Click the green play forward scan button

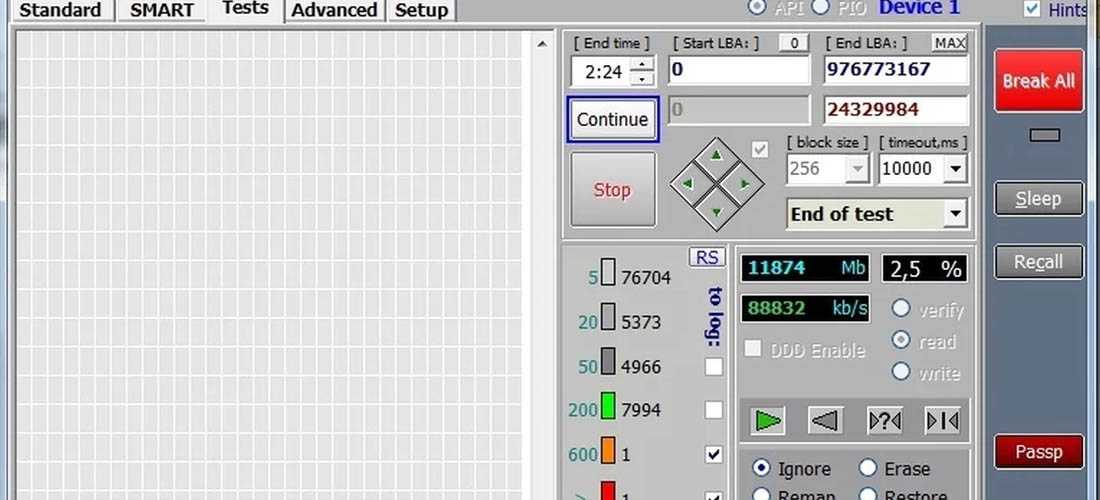tap(767, 421)
